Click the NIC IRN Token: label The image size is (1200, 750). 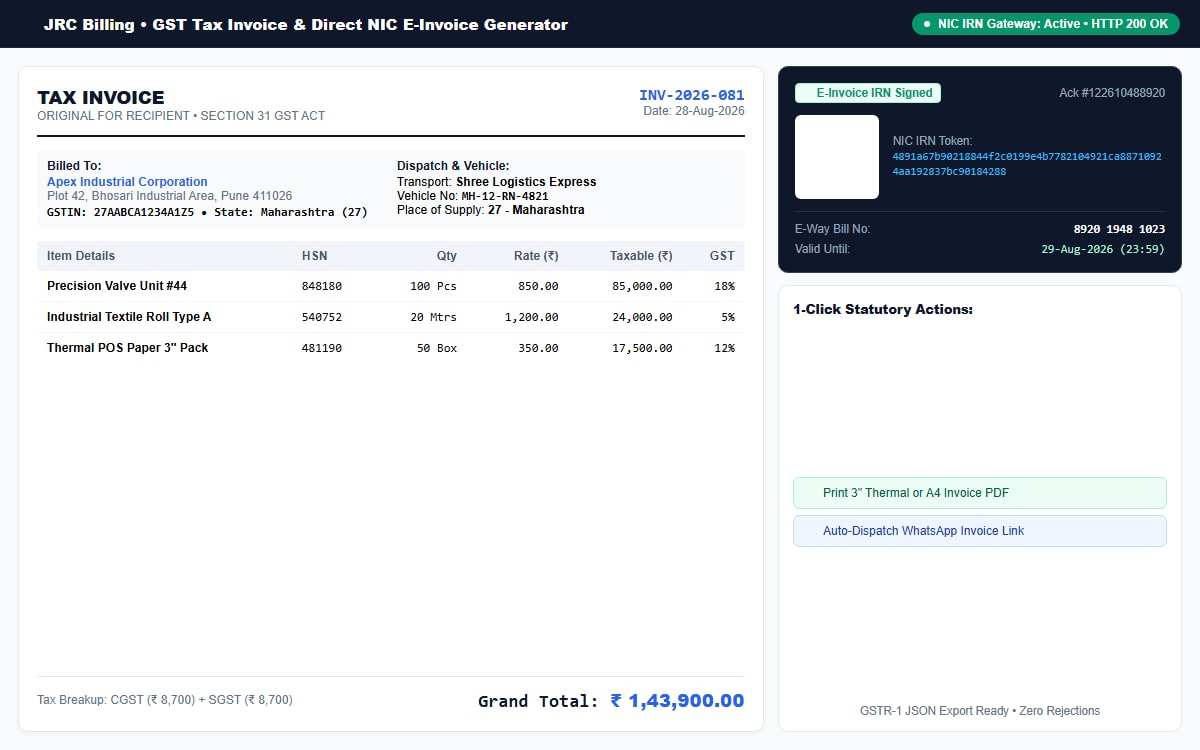tap(932, 141)
